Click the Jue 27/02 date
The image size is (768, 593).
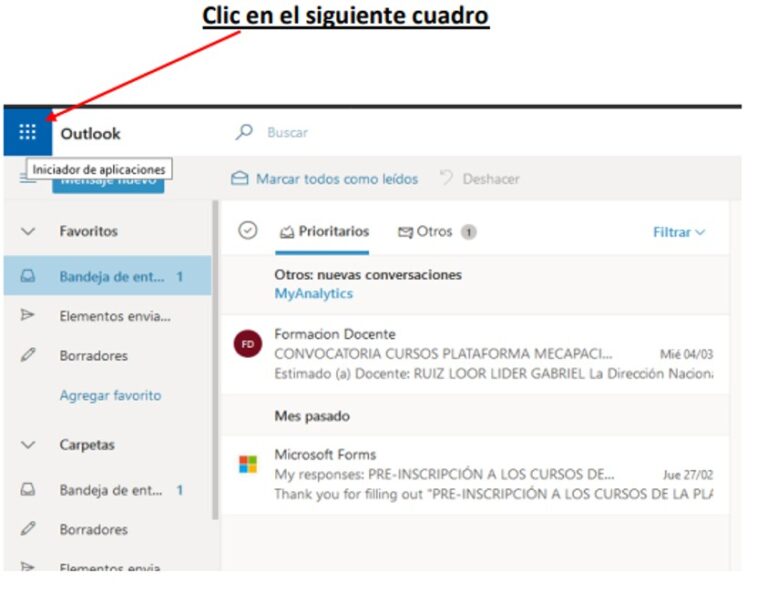pos(688,474)
